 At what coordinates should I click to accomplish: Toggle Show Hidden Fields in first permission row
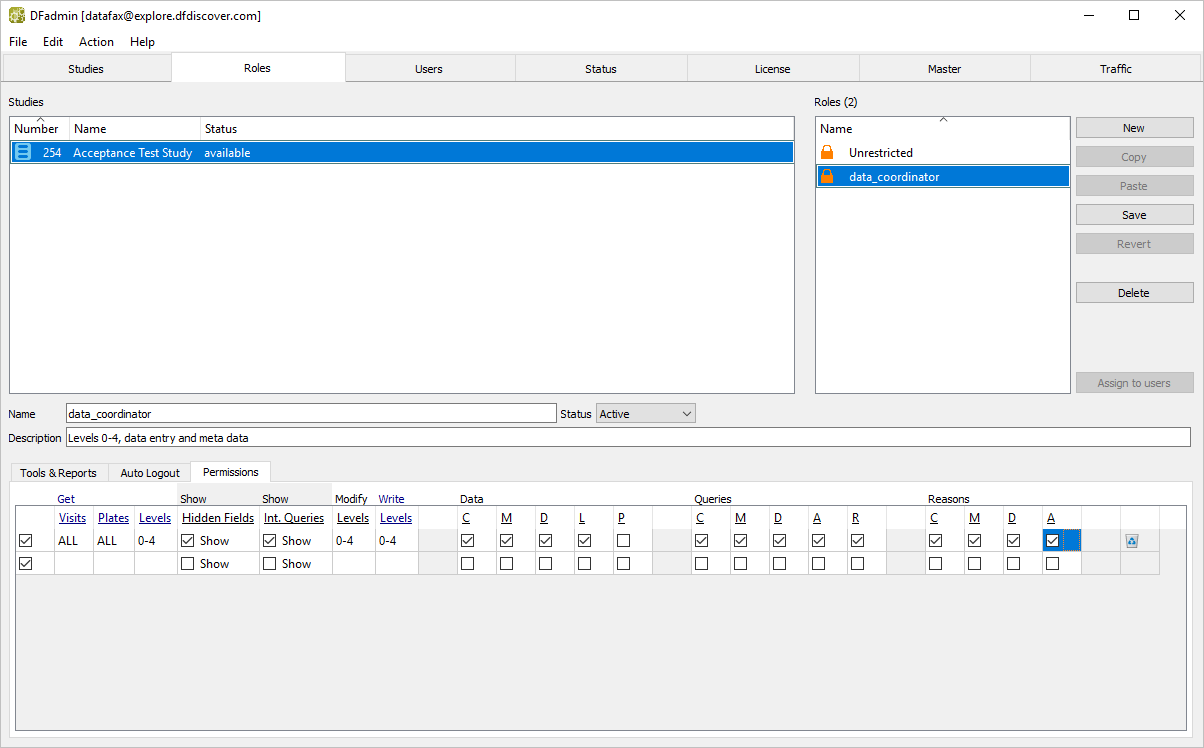point(188,541)
